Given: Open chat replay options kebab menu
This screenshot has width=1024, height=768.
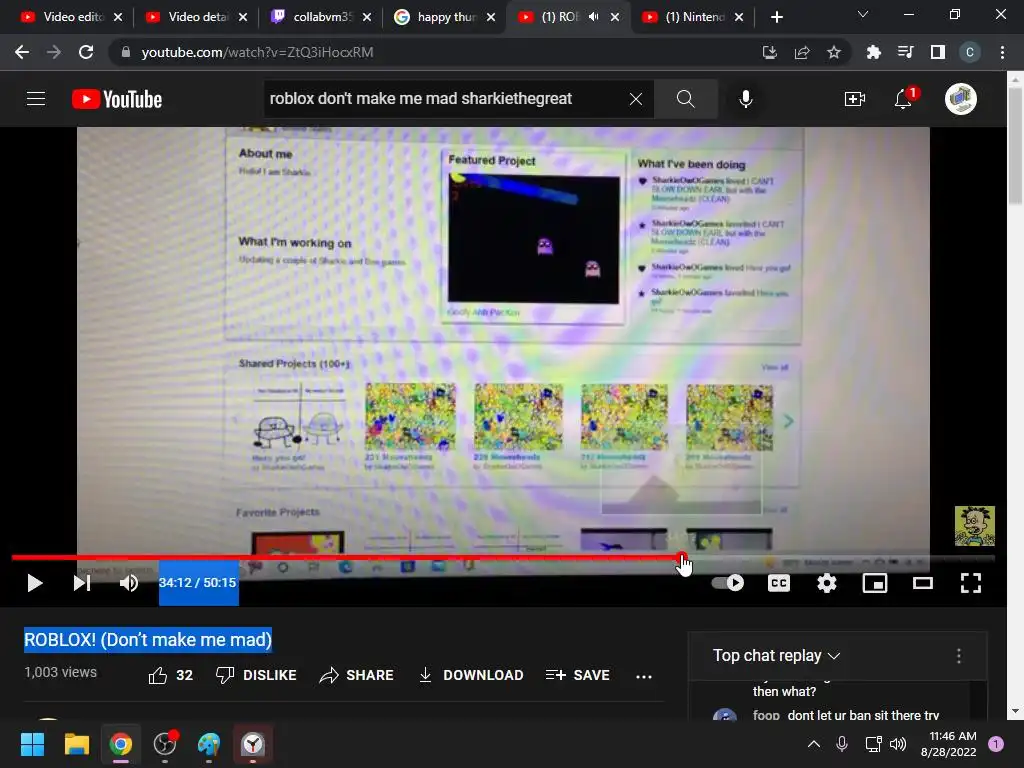Looking at the screenshot, I should point(958,656).
